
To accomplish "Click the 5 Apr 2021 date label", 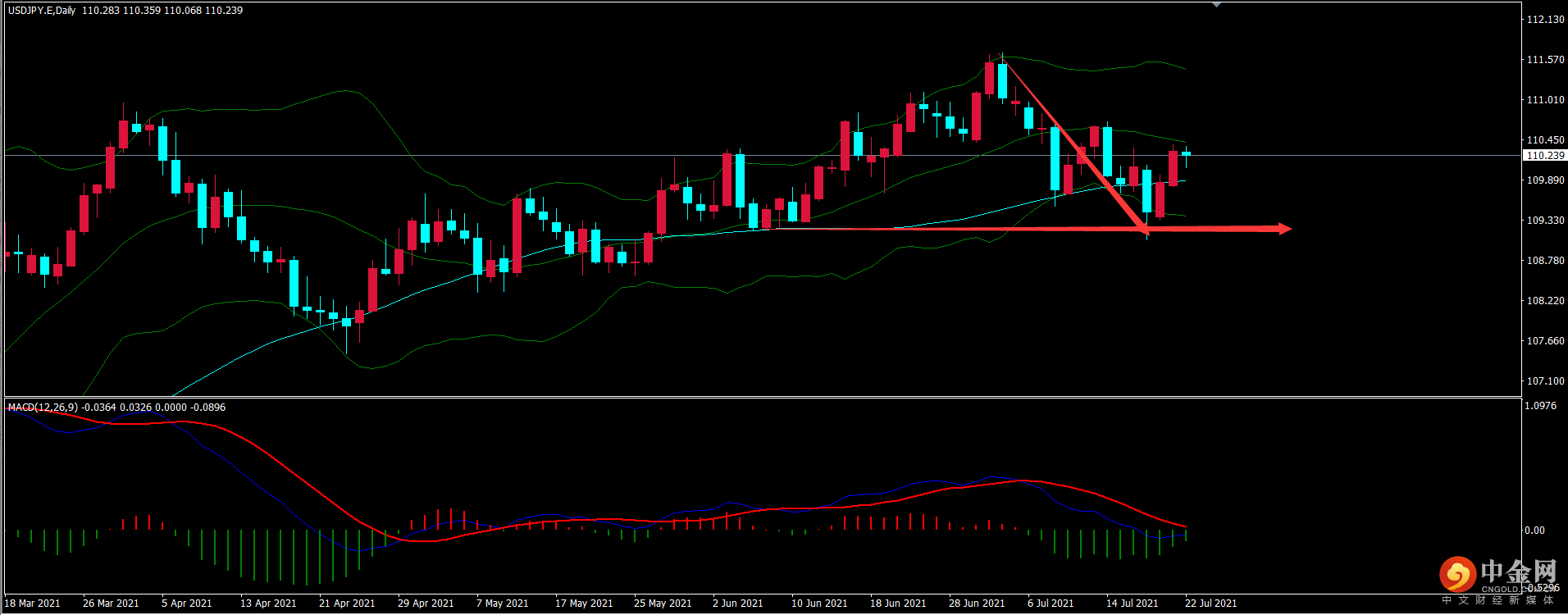I will 186,604.
